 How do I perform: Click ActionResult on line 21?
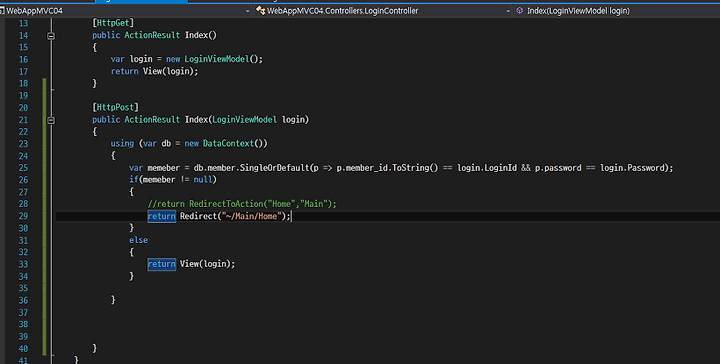[x=152, y=119]
